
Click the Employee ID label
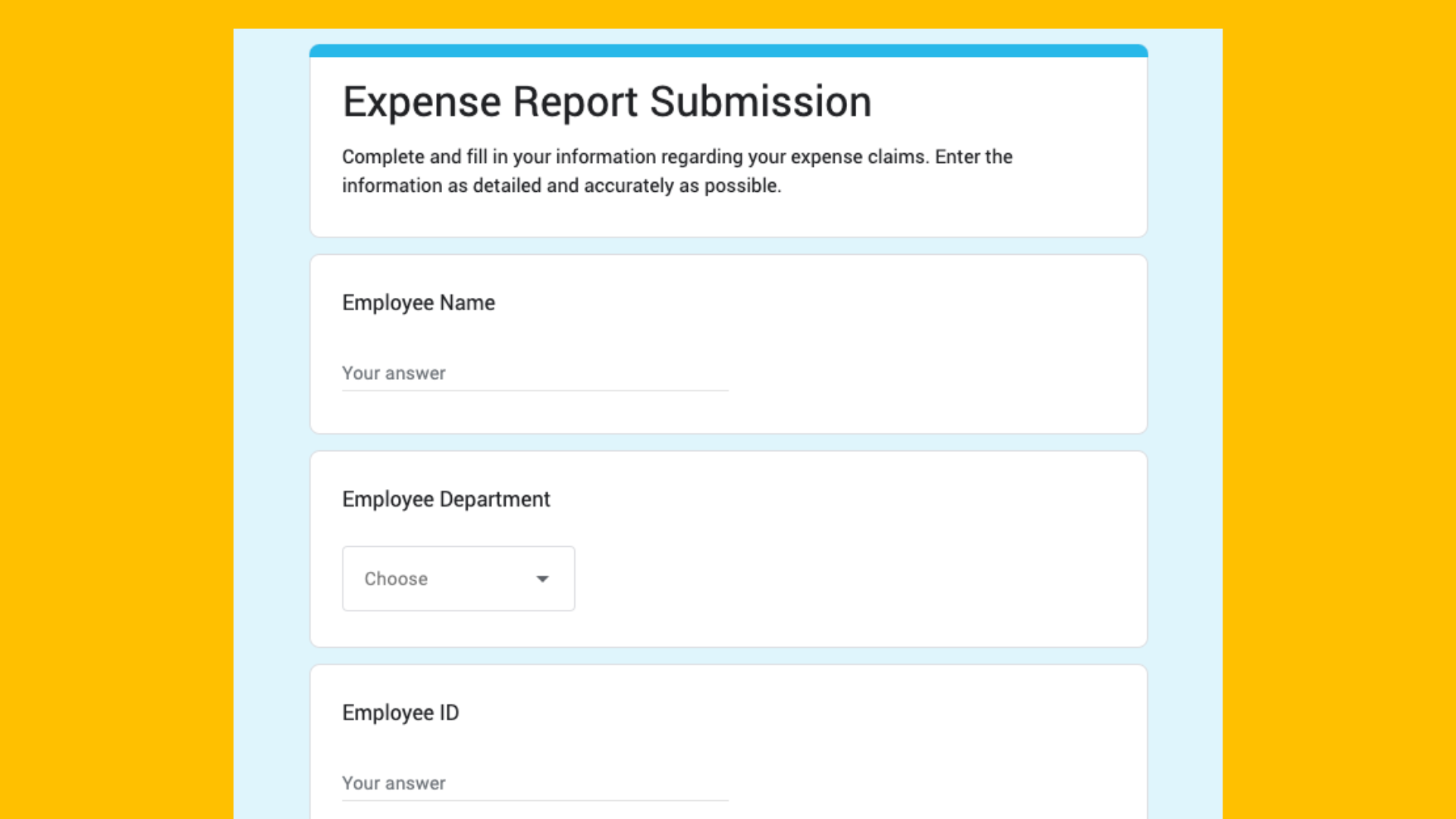pos(400,712)
